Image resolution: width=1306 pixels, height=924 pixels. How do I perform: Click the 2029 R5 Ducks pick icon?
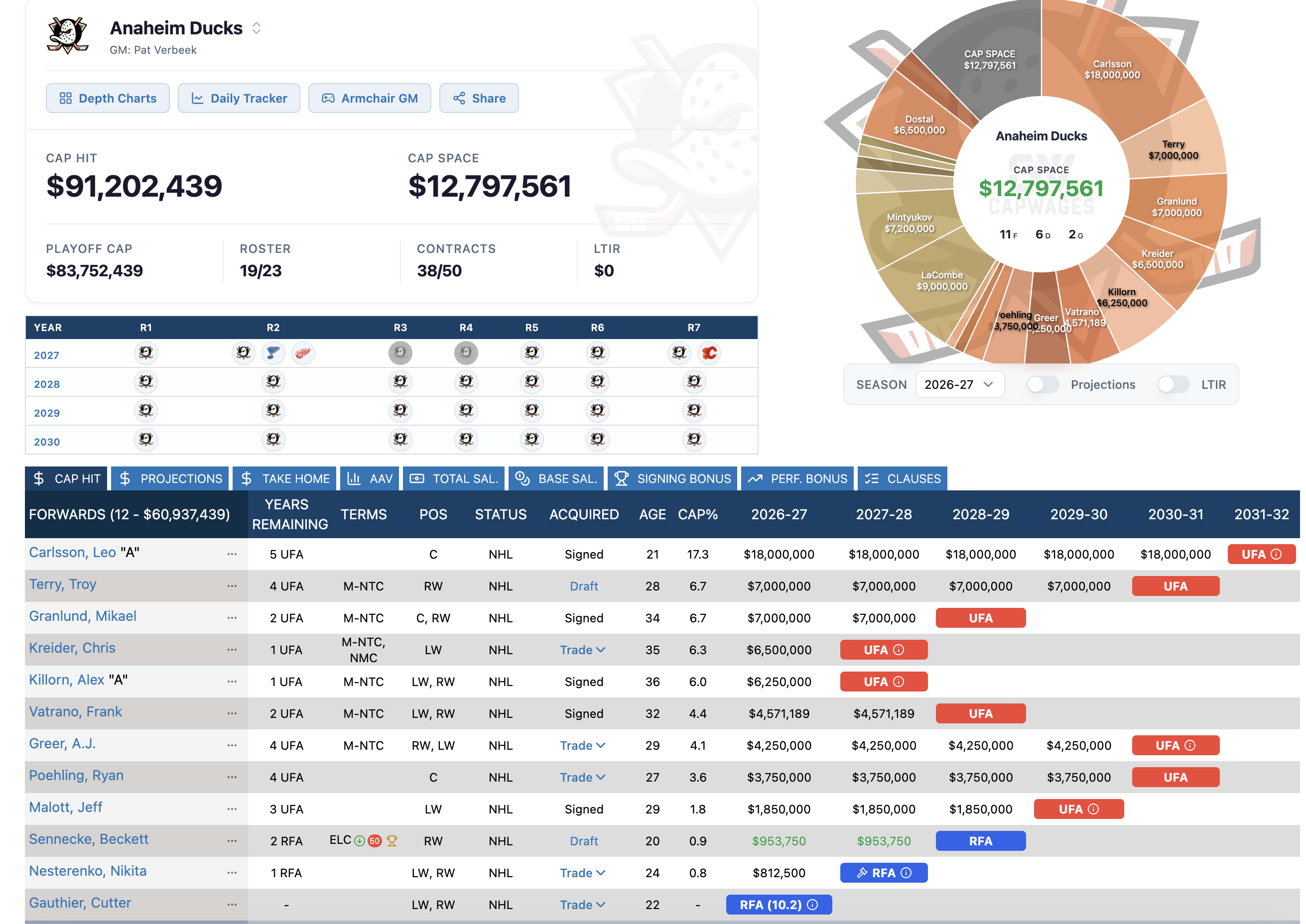(532, 410)
